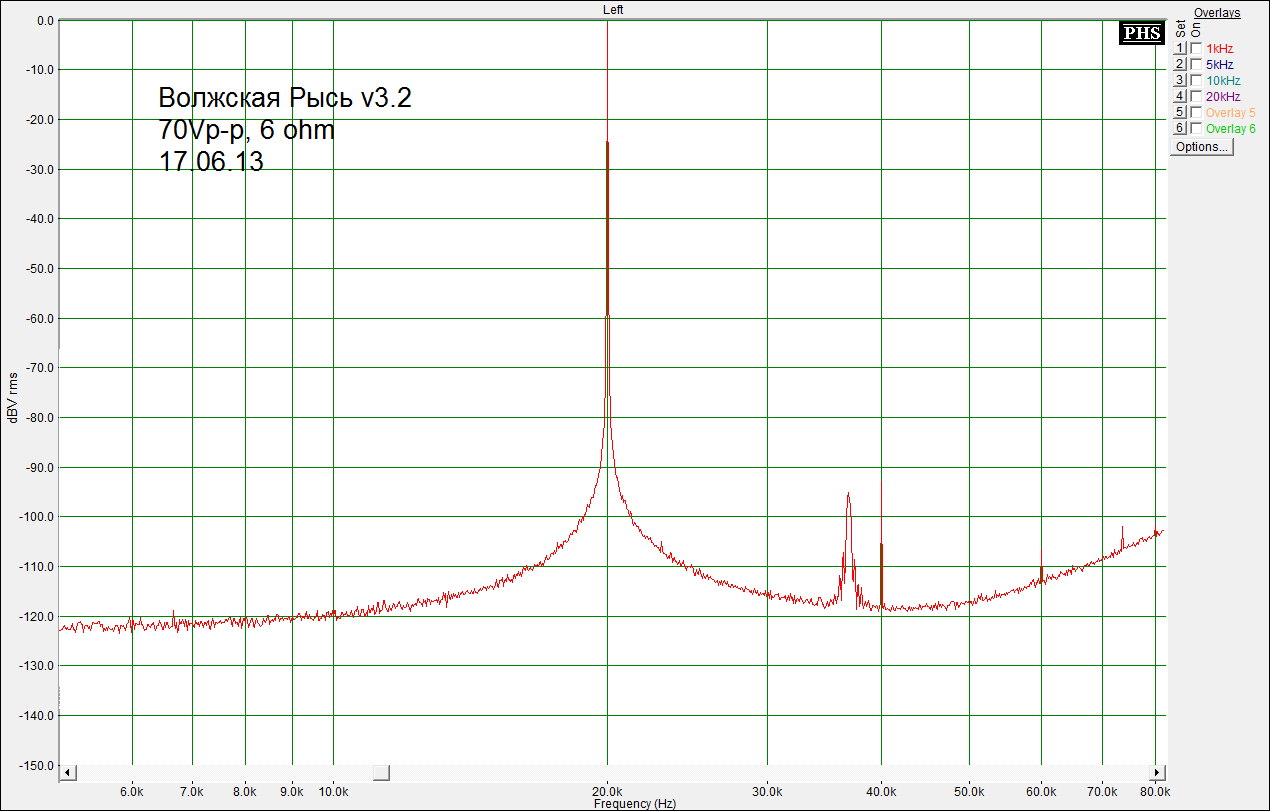Click the purple 20kHz overlay label

click(1223, 97)
